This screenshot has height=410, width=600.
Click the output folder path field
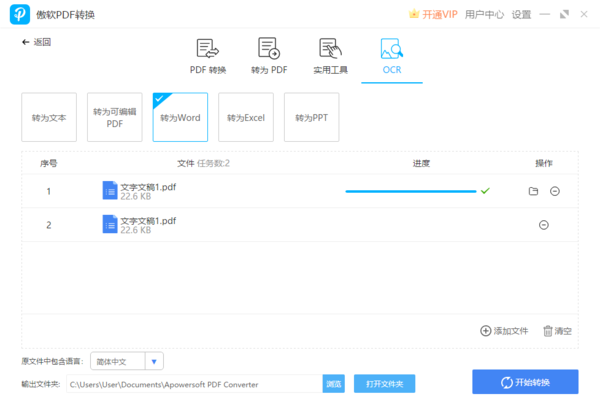[193, 384]
